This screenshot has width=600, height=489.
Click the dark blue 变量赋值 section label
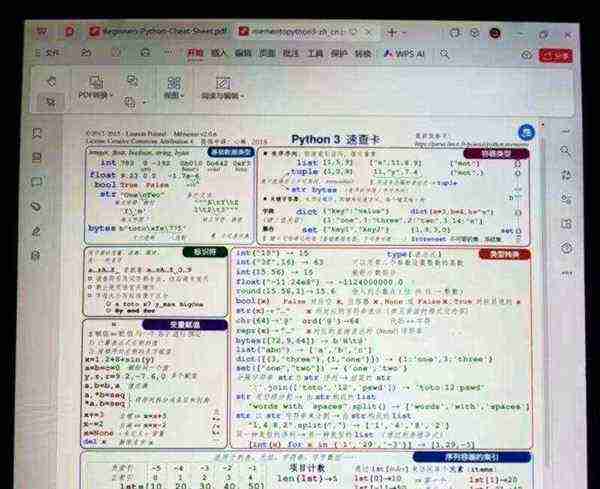pos(185,325)
